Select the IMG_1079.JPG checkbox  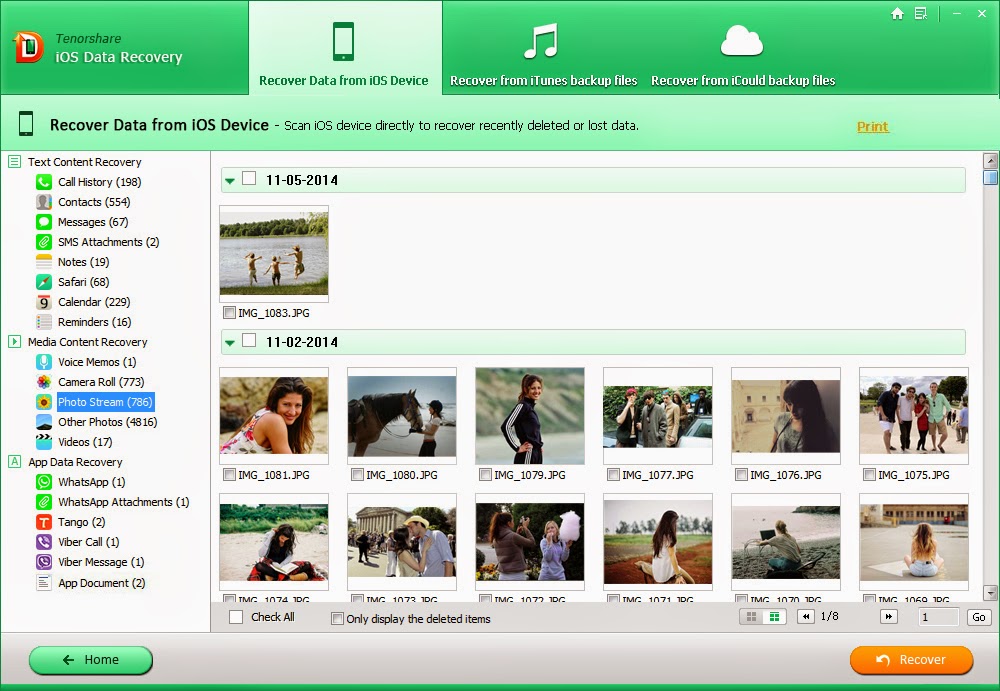point(486,475)
